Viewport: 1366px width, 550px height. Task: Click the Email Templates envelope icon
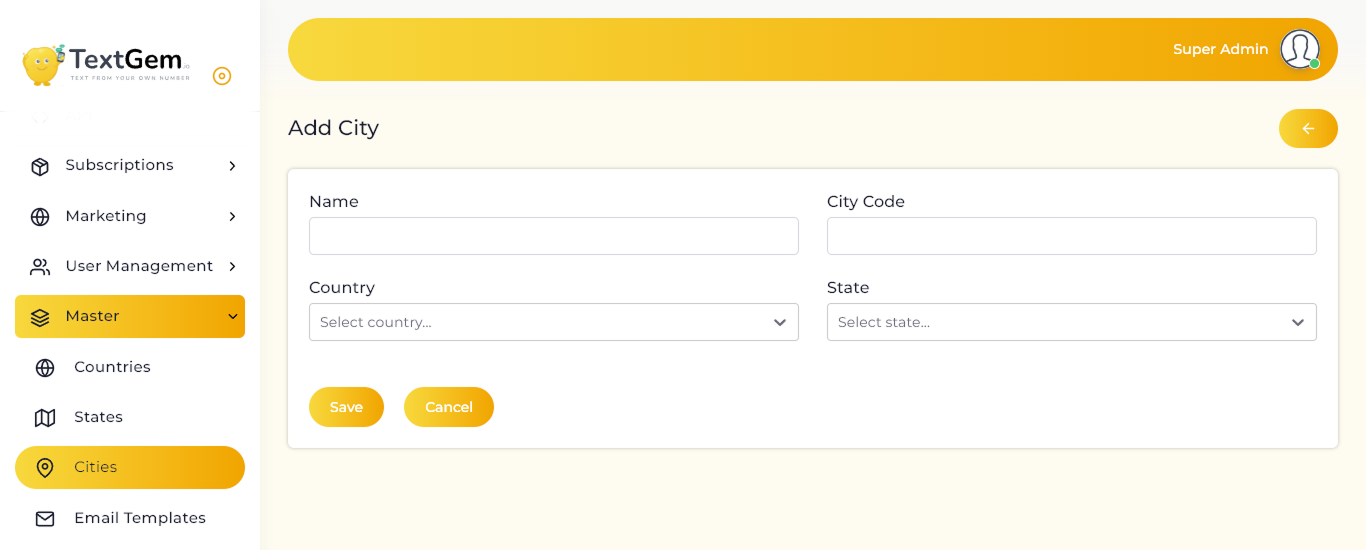(45, 519)
